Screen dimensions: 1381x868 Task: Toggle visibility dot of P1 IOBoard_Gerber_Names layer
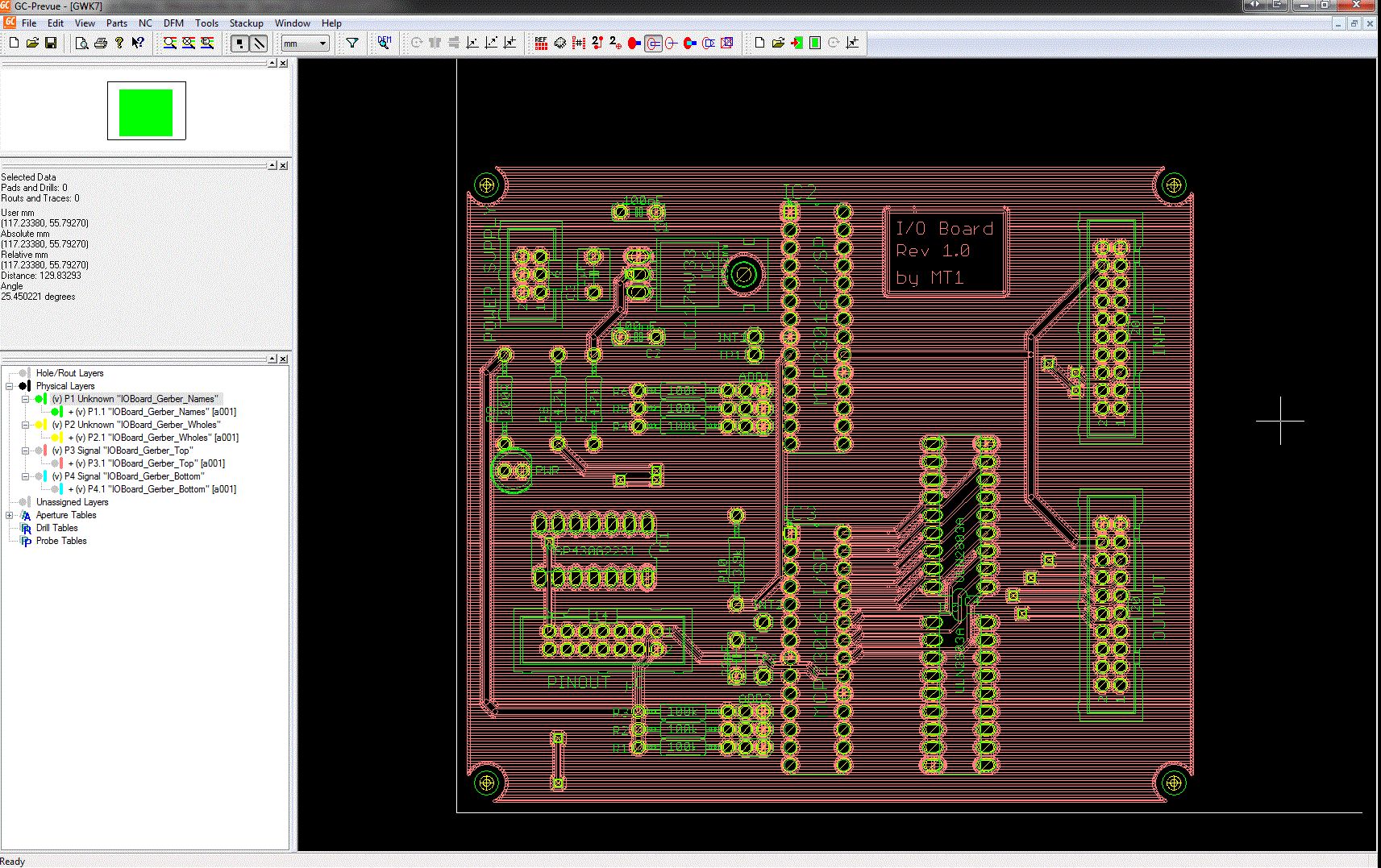point(38,399)
